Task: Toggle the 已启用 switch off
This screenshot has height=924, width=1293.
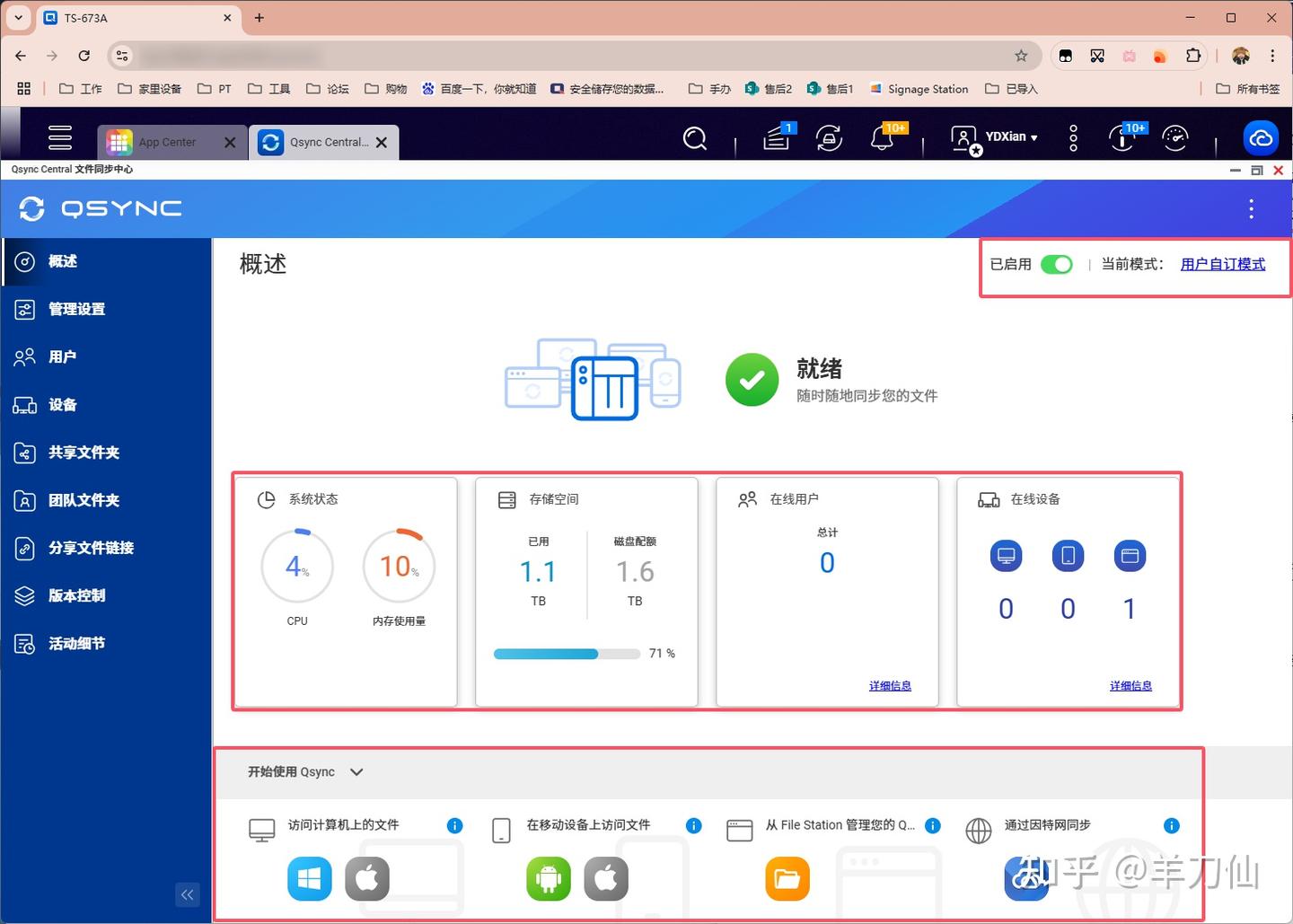Action: [1057, 264]
